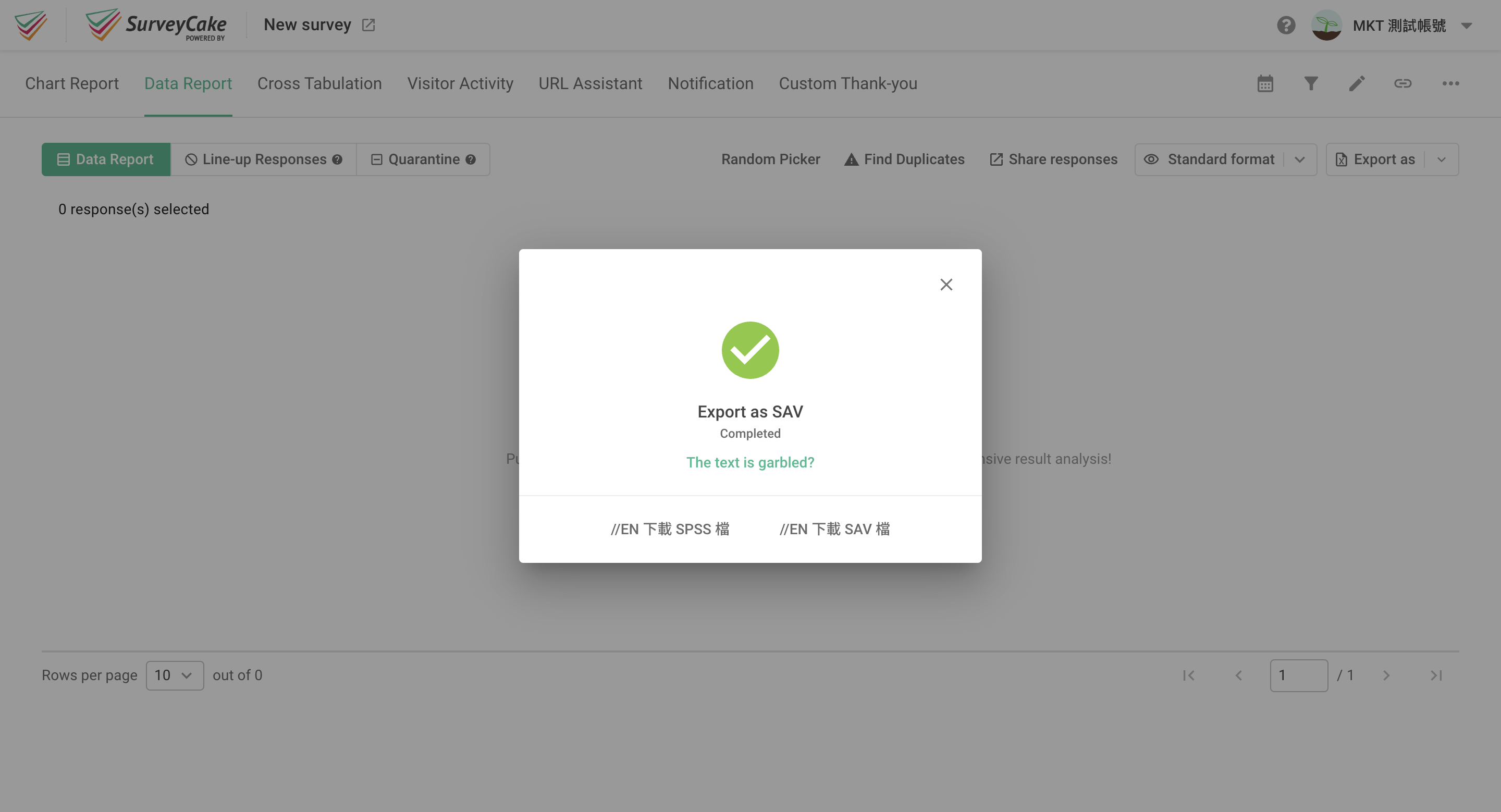Click the download SAV file button
The width and height of the screenshot is (1501, 812).
point(834,528)
